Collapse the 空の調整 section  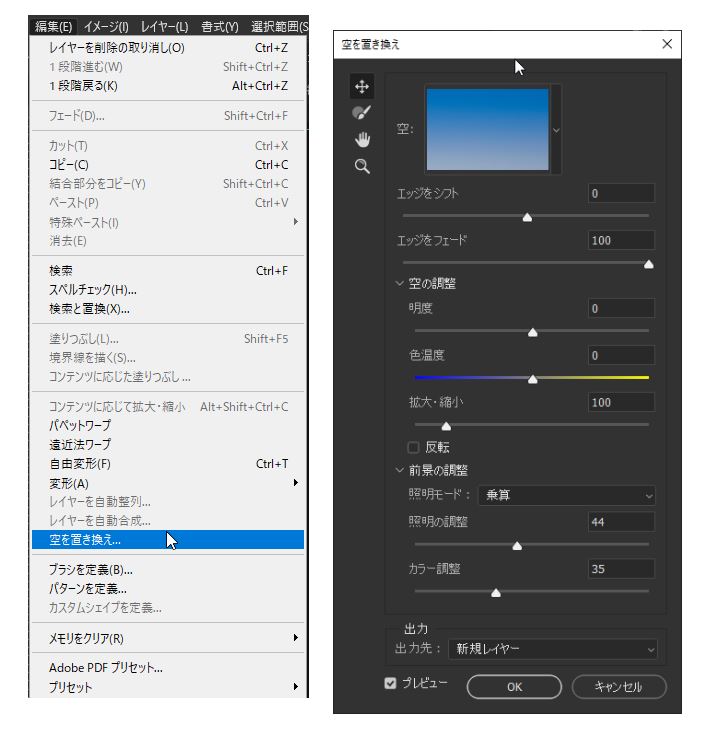click(x=399, y=283)
